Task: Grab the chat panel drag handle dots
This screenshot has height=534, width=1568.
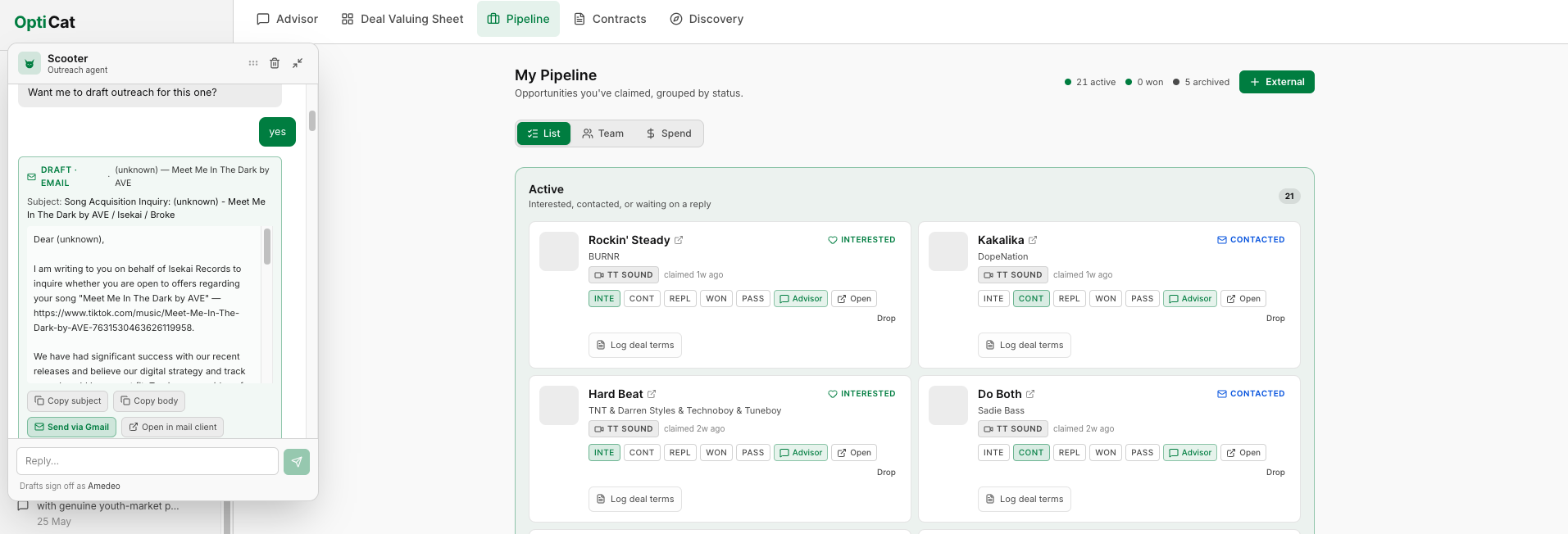Action: [x=253, y=63]
